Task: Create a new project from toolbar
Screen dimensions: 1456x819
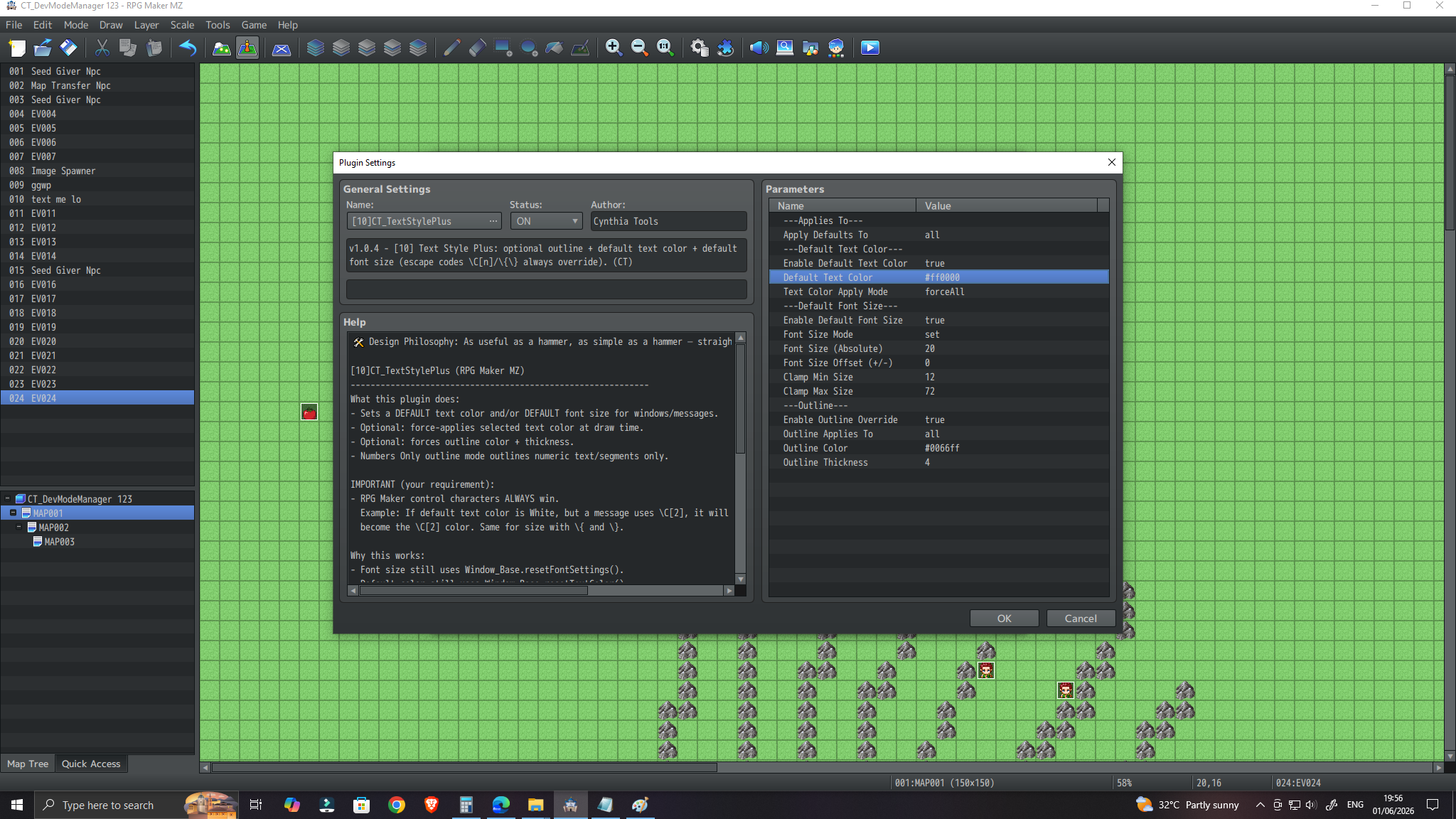Action: pyautogui.click(x=17, y=48)
